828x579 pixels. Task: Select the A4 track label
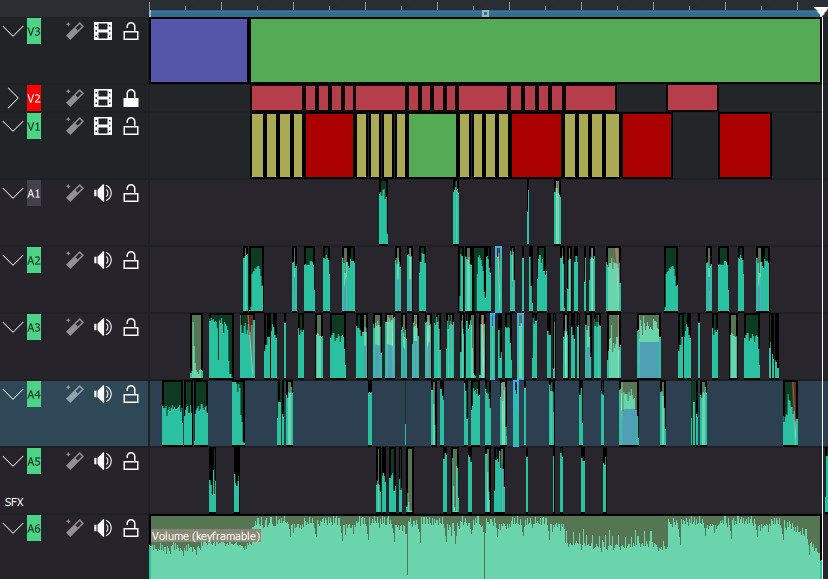(34, 395)
